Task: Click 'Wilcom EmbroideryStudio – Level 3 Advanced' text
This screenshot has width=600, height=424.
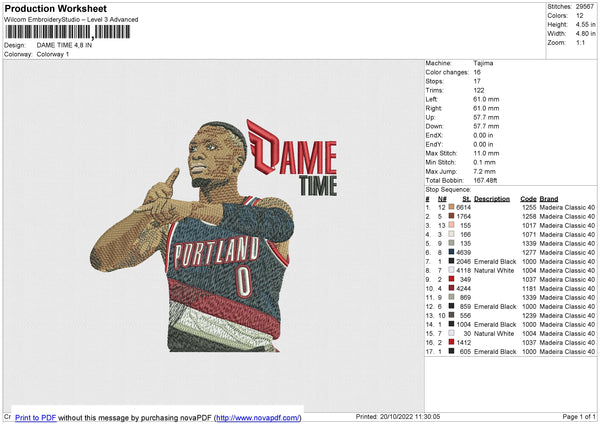Action: (x=71, y=20)
